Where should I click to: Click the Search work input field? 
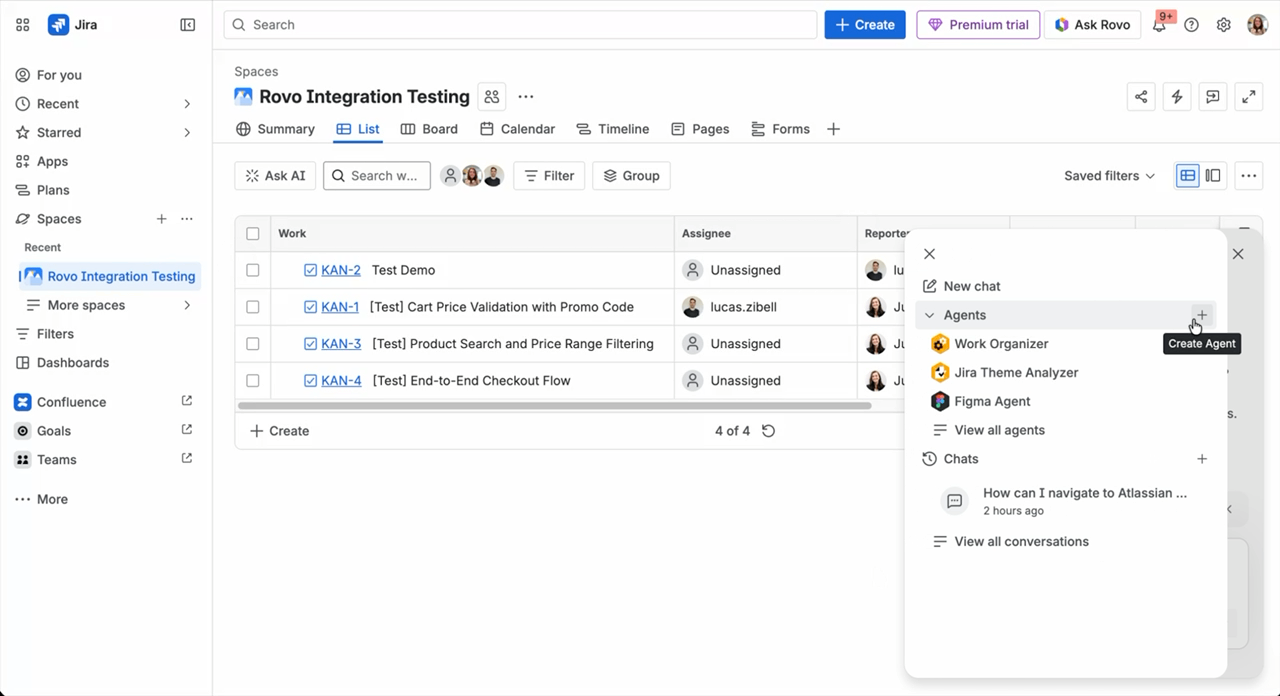tap(377, 176)
